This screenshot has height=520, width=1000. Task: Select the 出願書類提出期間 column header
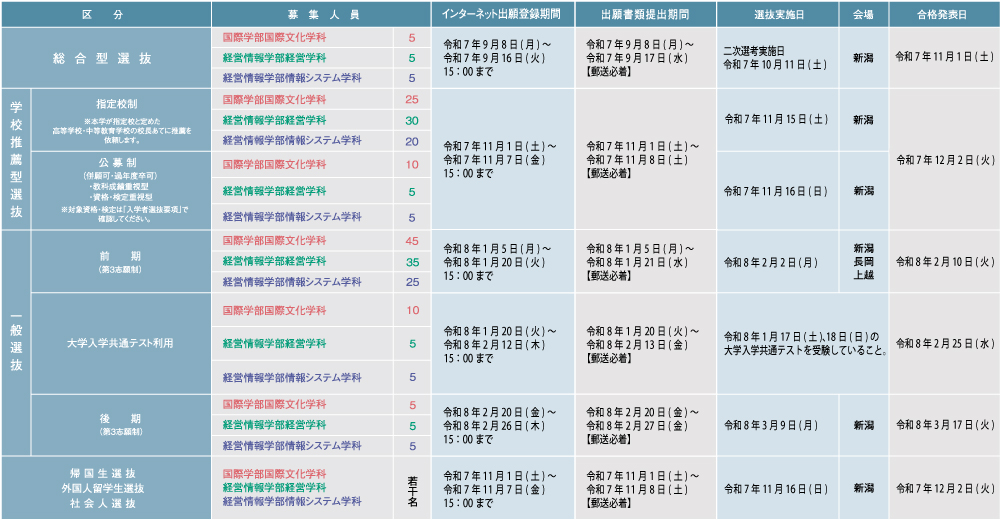[645, 15]
